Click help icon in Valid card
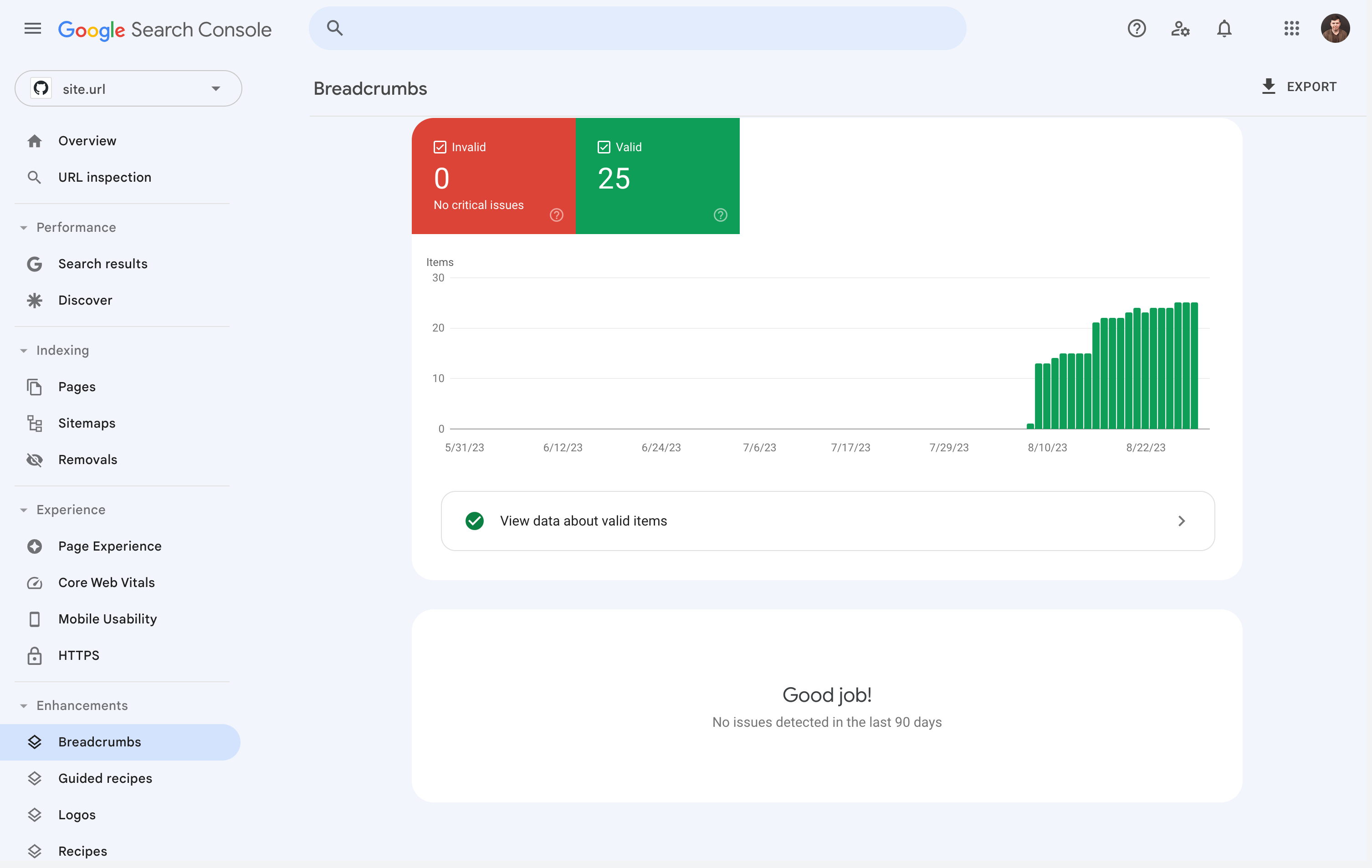 point(720,214)
